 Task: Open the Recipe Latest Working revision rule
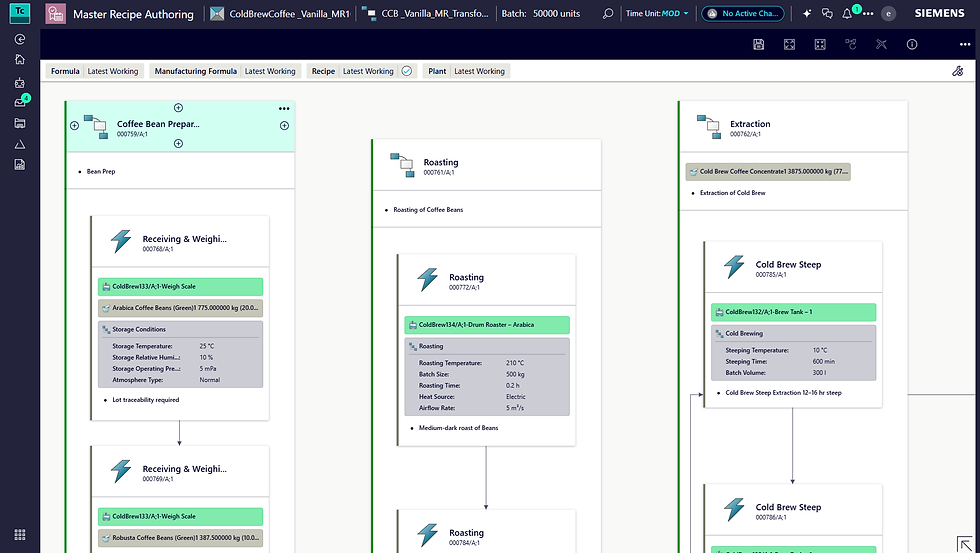pyautogui.click(x=368, y=71)
